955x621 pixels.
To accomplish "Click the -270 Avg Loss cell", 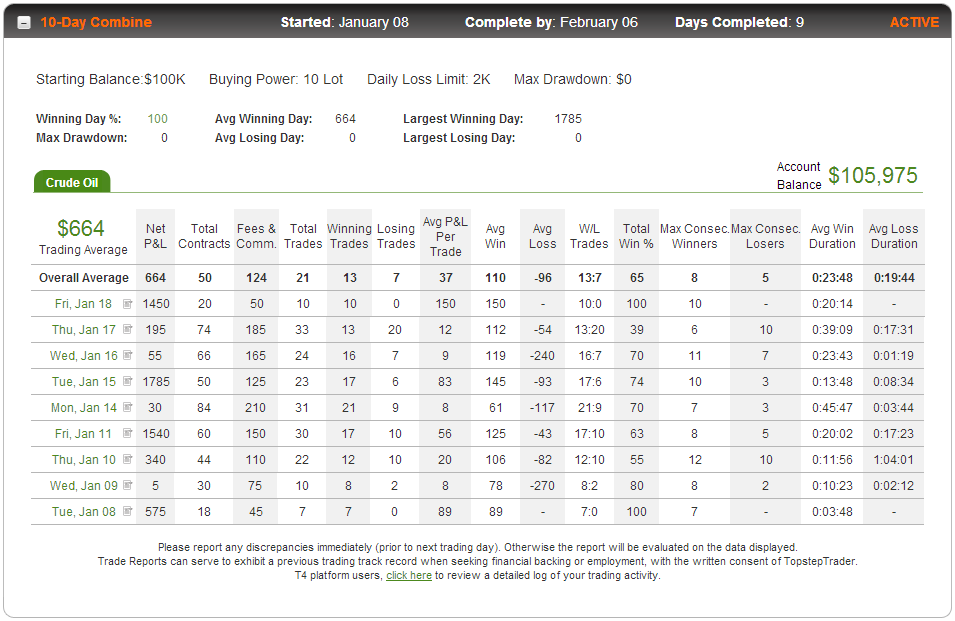I will tap(542, 486).
